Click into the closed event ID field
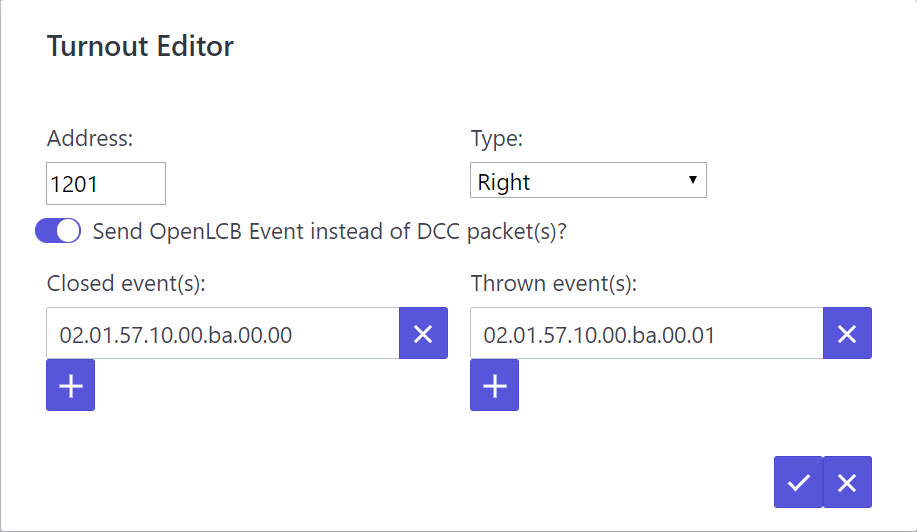This screenshot has height=532, width=917. click(223, 333)
